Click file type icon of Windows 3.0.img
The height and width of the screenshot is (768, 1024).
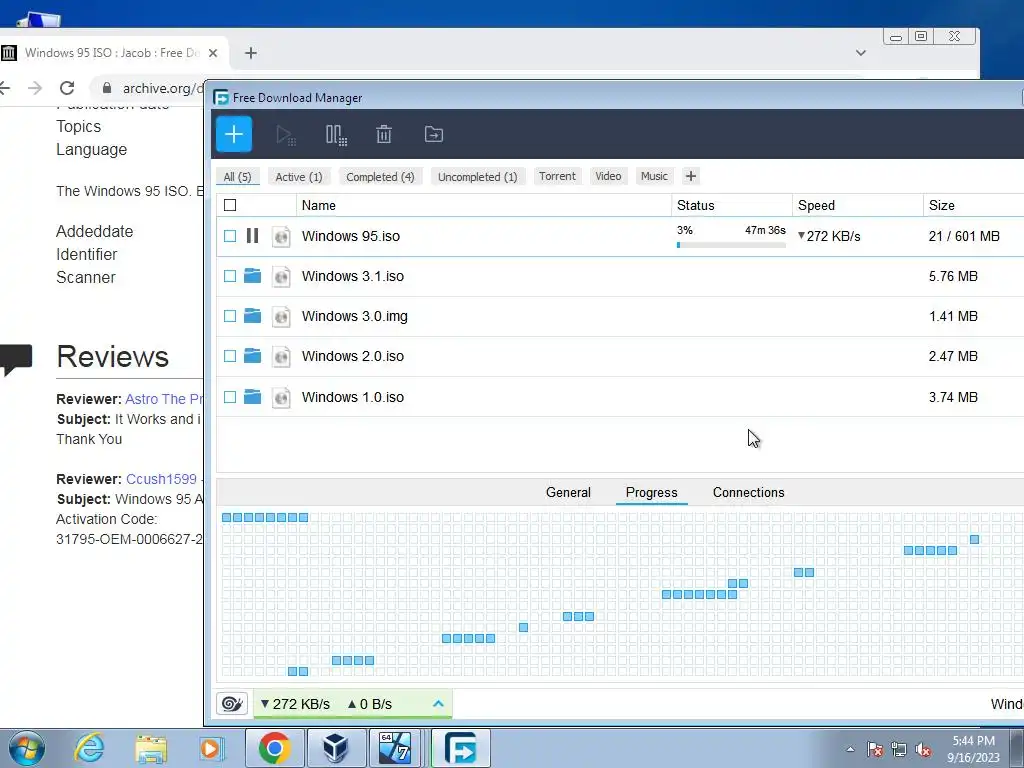tap(281, 317)
